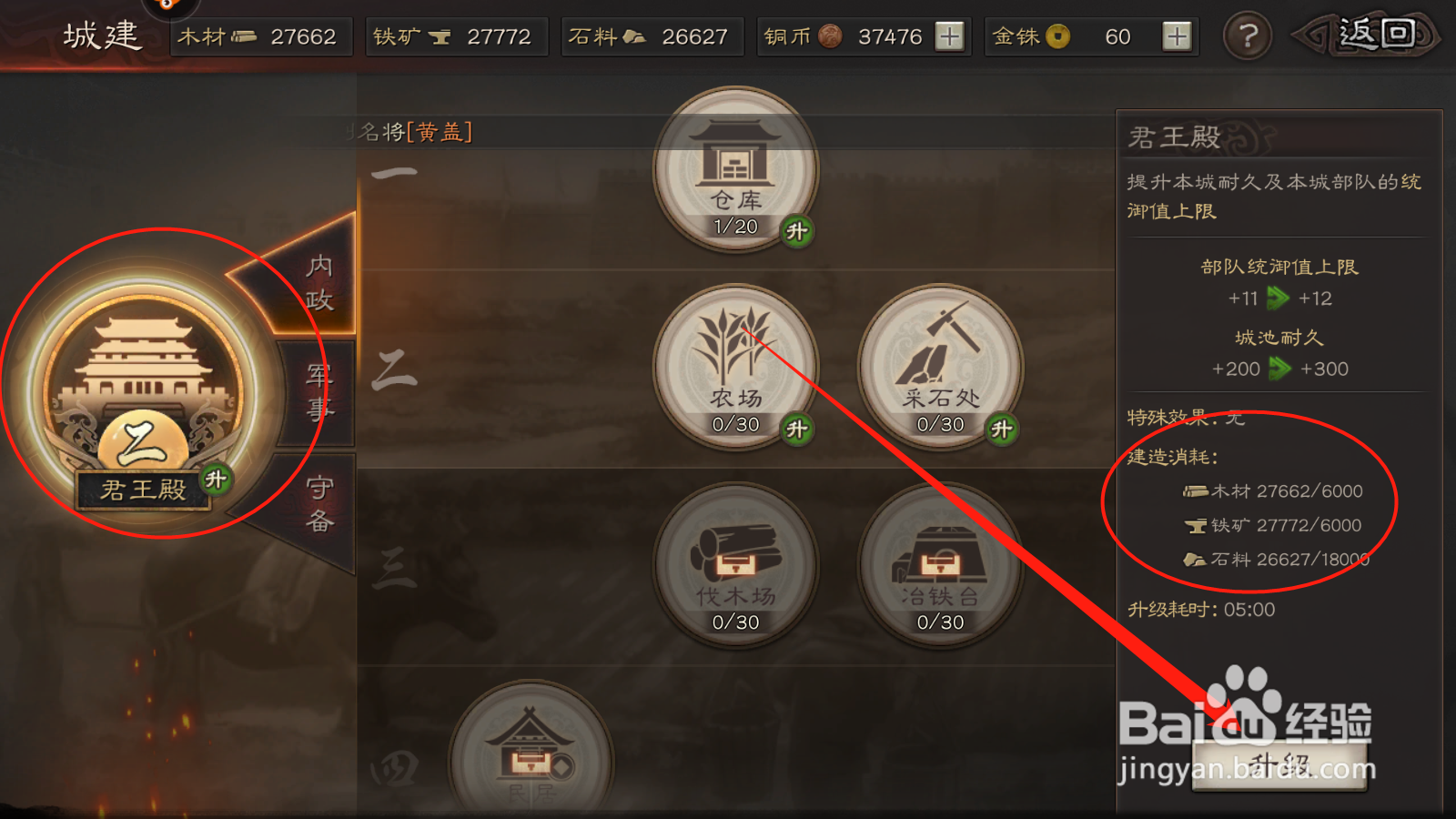Open the question mark help button

click(x=1247, y=36)
